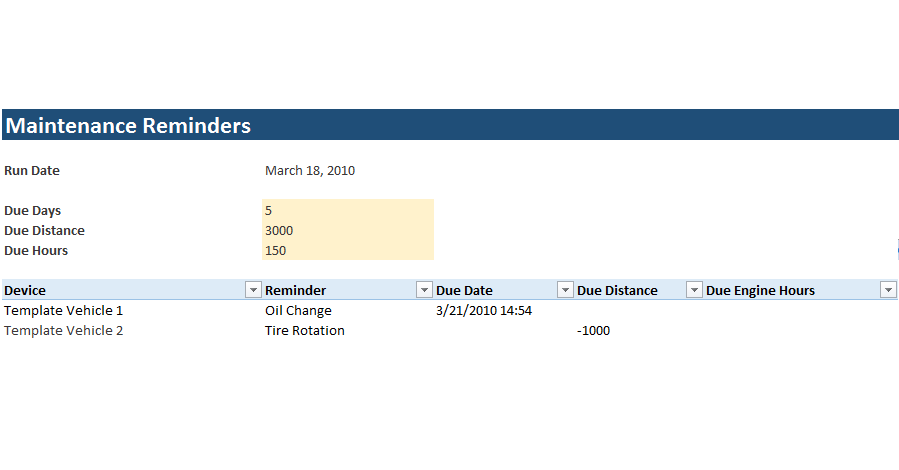Select the Due Days label cell
899x470 pixels.
pyautogui.click(x=32, y=210)
